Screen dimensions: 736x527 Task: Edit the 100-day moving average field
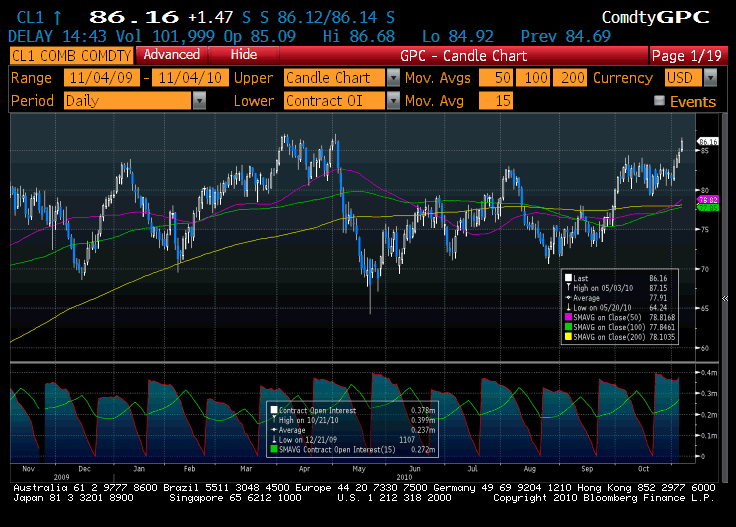pos(535,78)
